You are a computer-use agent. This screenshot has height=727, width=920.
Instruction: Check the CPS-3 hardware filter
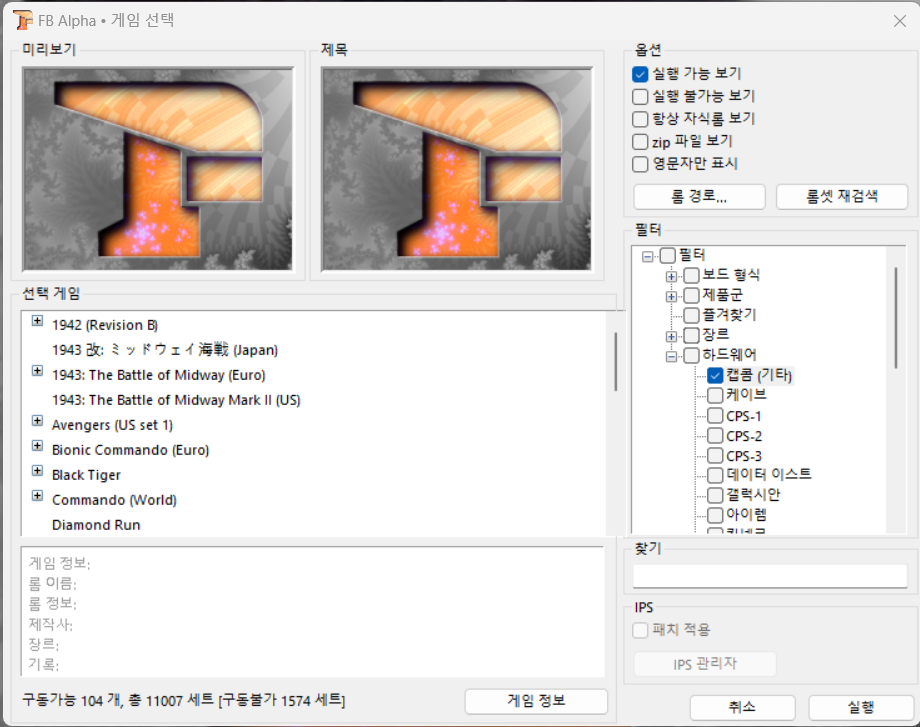pyautogui.click(x=715, y=455)
